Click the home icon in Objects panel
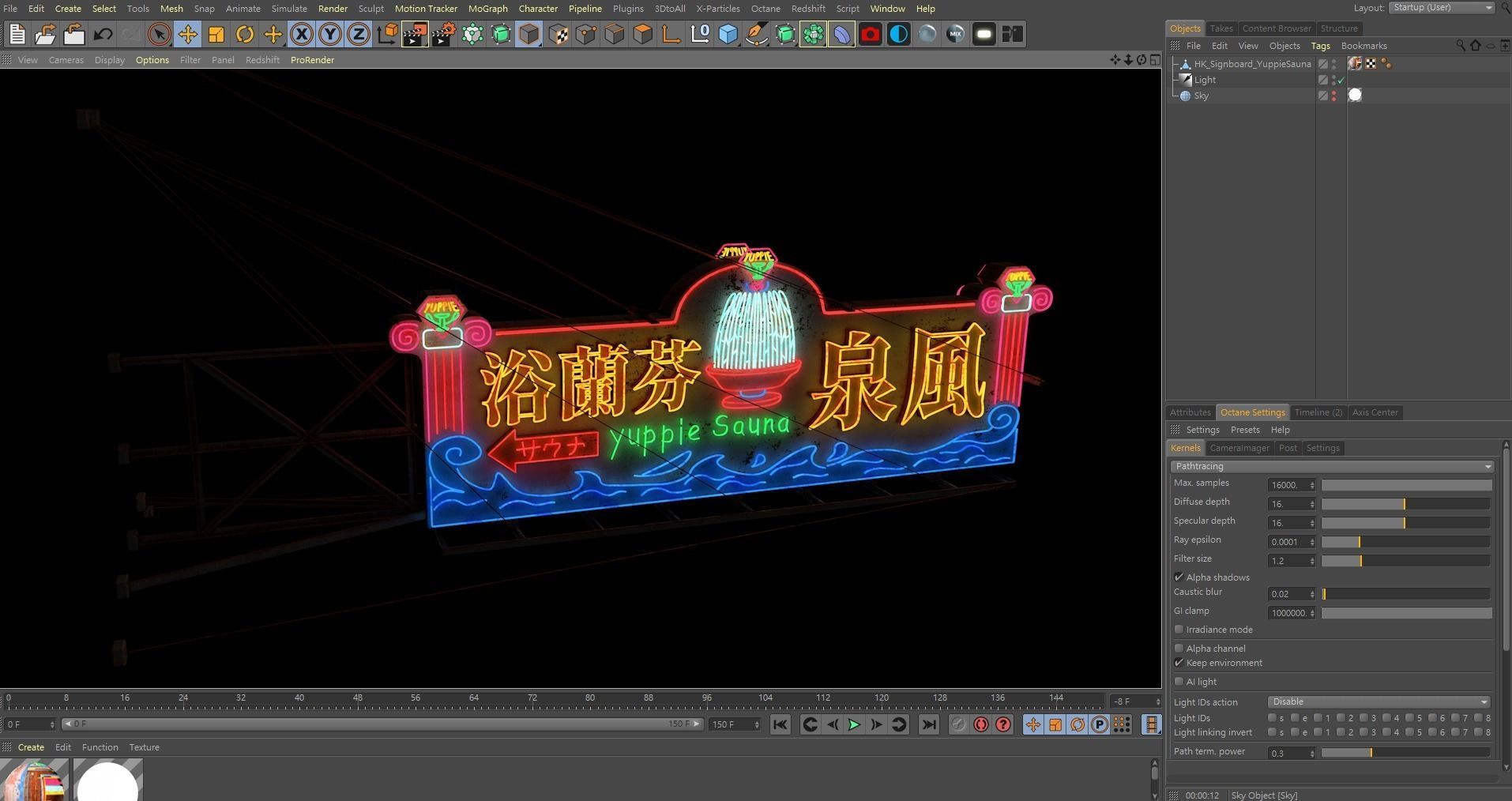This screenshot has height=801, width=1512. (1475, 46)
